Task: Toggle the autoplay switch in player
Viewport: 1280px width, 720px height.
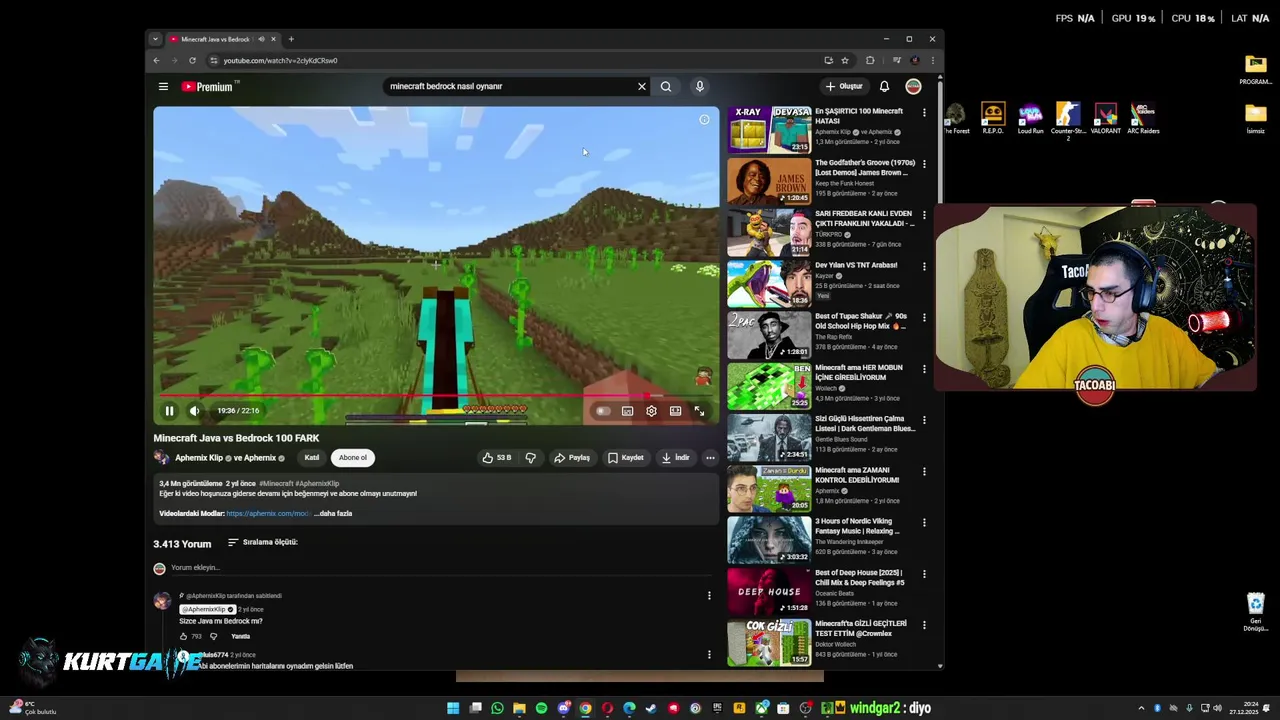Action: coord(603,411)
